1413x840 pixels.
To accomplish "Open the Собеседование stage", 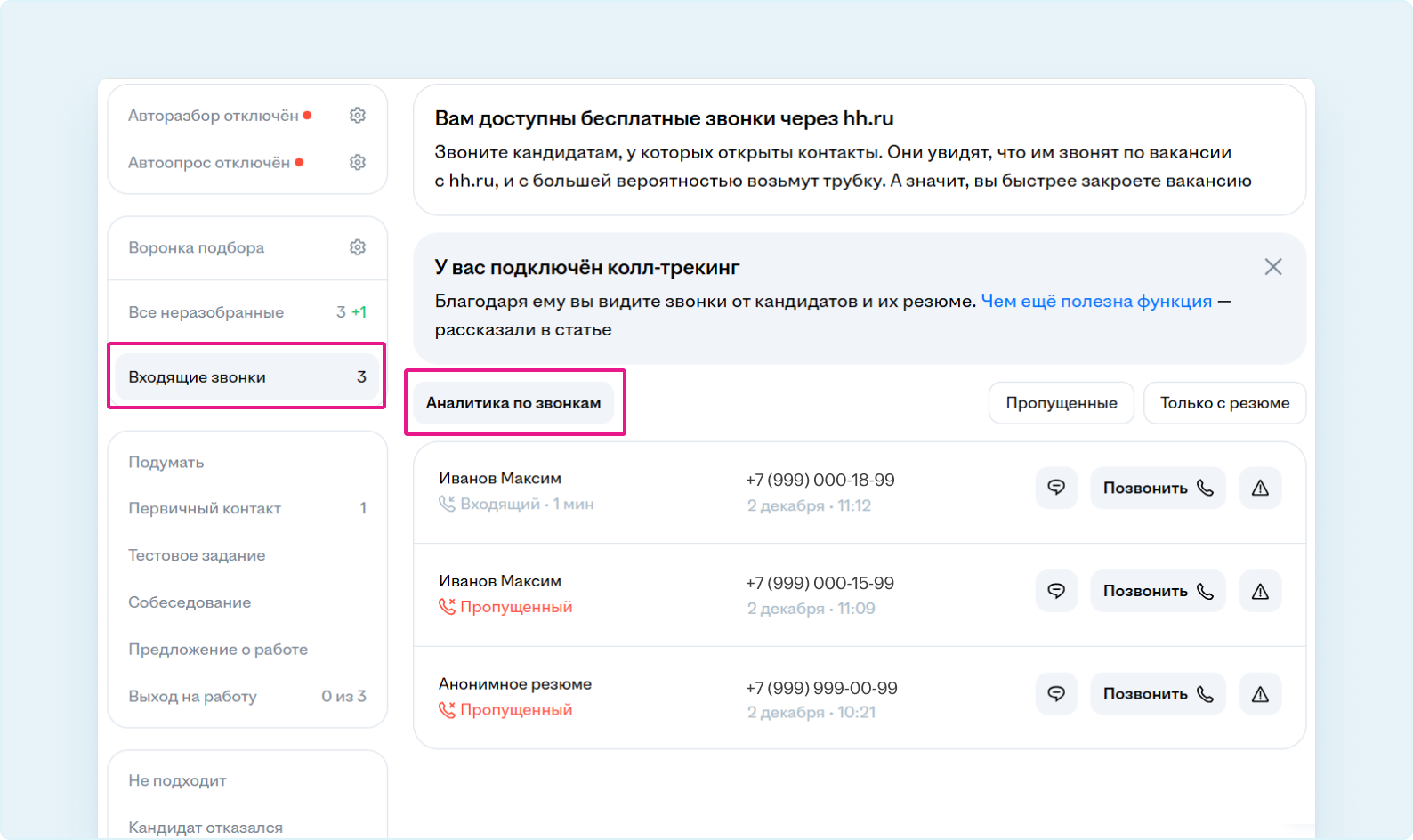I will 190,602.
